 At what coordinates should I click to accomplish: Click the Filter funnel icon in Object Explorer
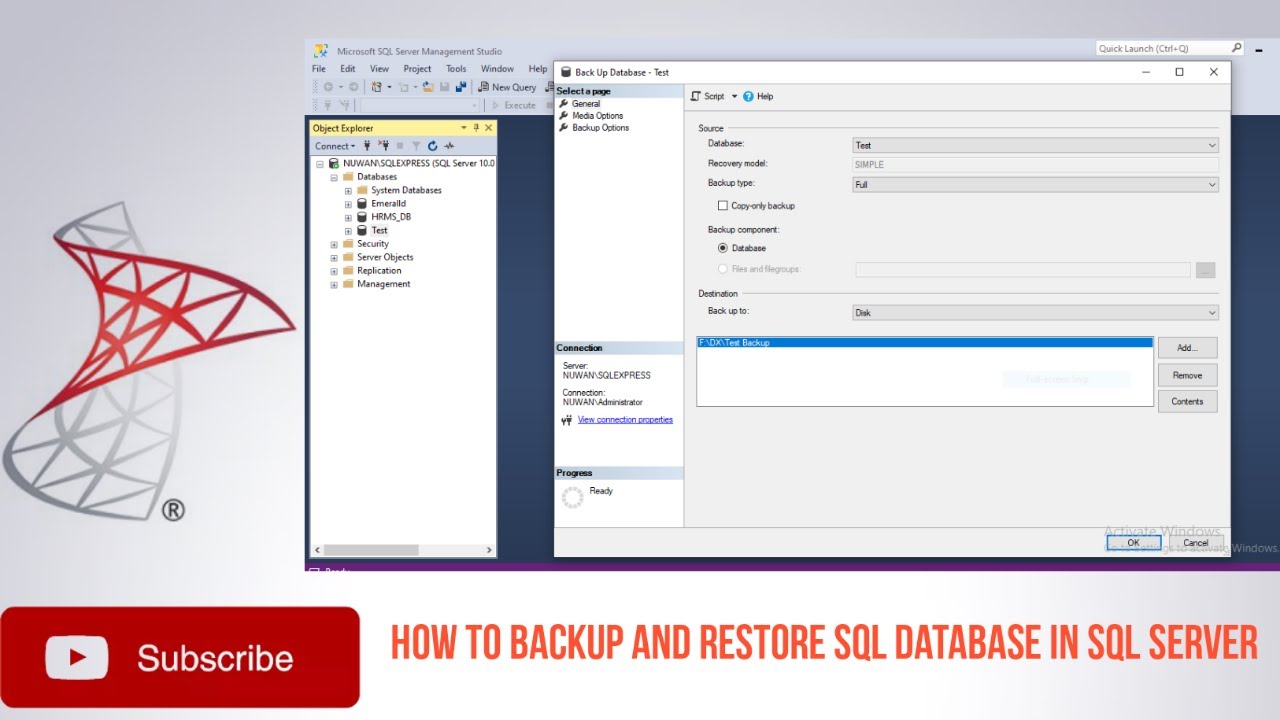pyautogui.click(x=416, y=146)
